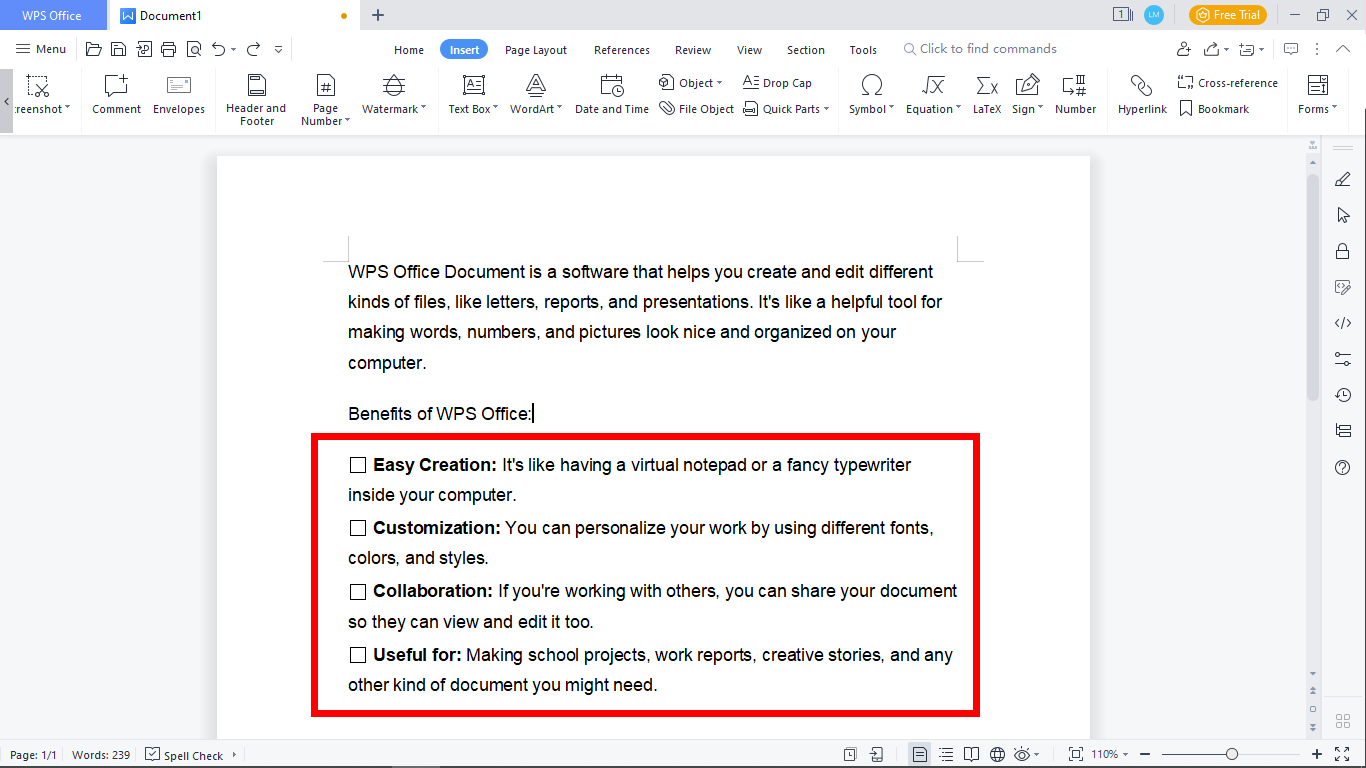Screen dimensions: 1366x768
Task: Insert Date and Time
Action: pos(611,95)
